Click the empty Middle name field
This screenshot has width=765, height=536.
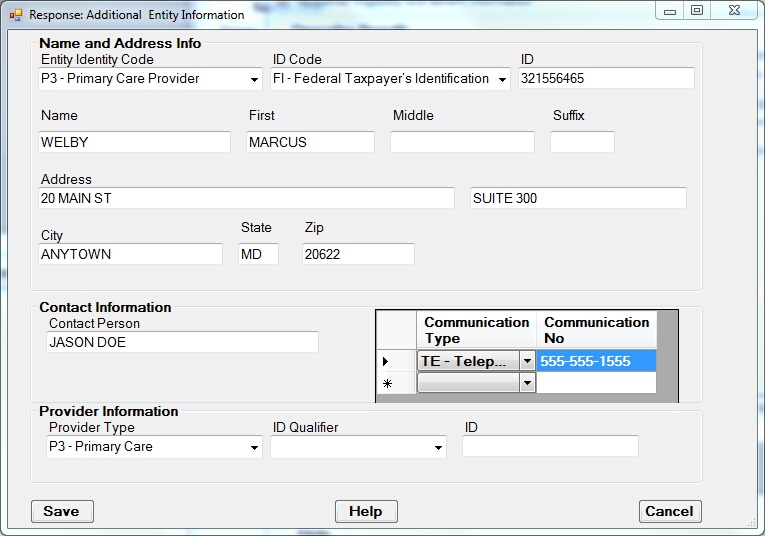462,142
